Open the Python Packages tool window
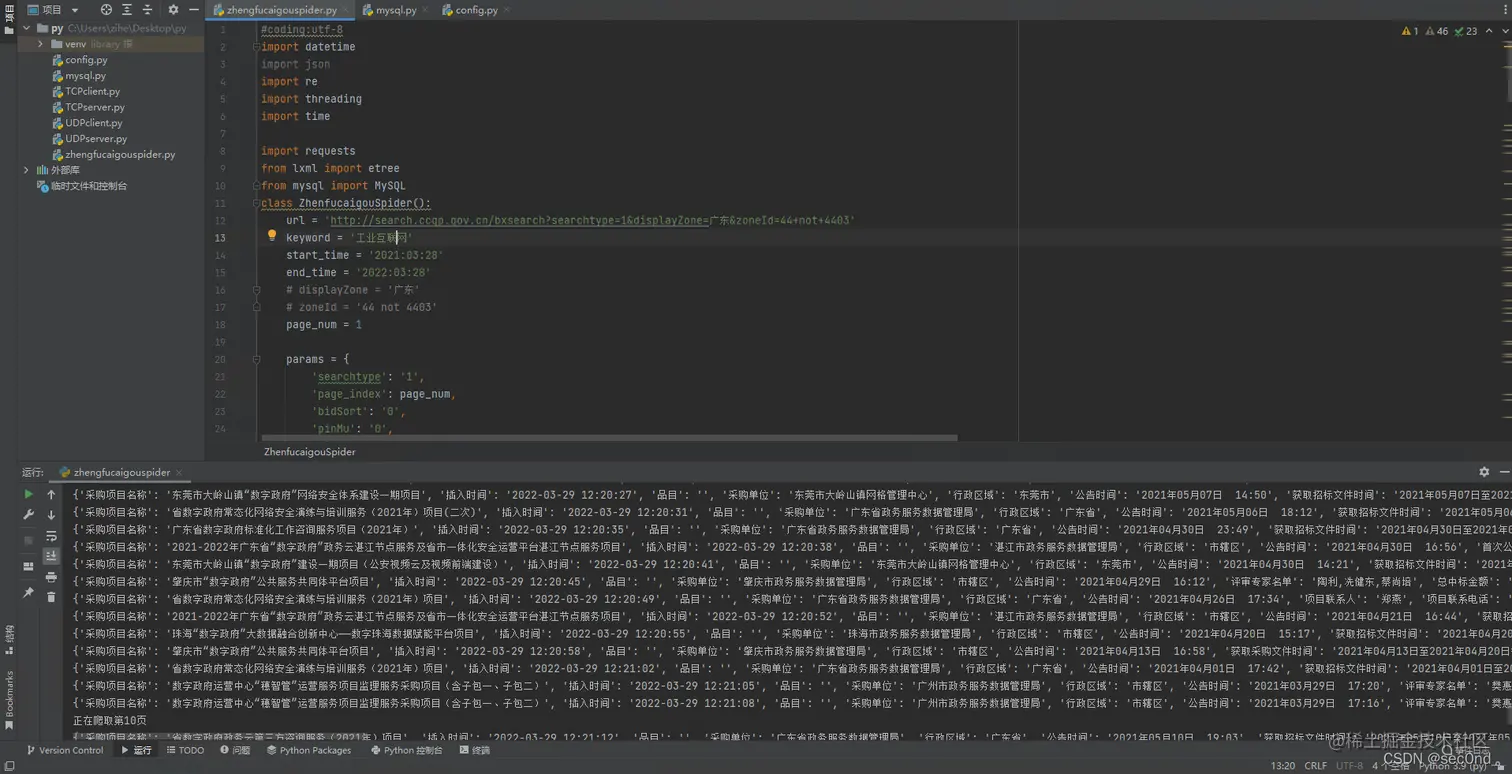This screenshot has height=774, width=1512. (308, 750)
